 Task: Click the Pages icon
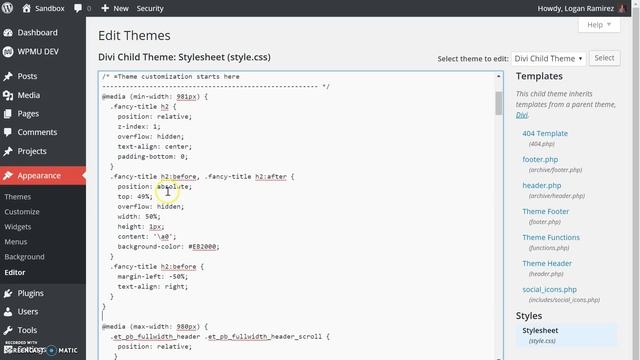pyautogui.click(x=8, y=114)
